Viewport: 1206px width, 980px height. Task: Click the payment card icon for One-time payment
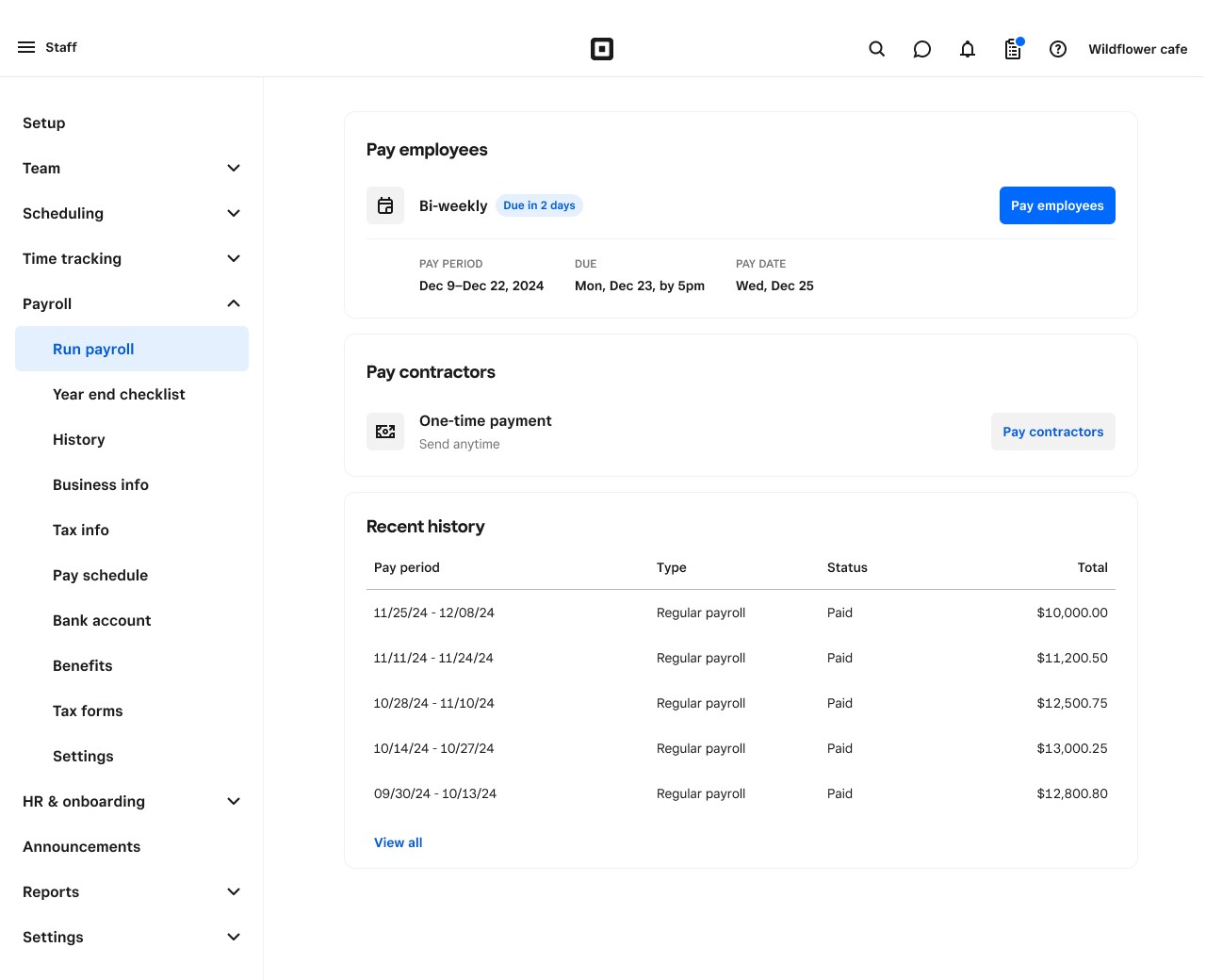click(x=385, y=431)
